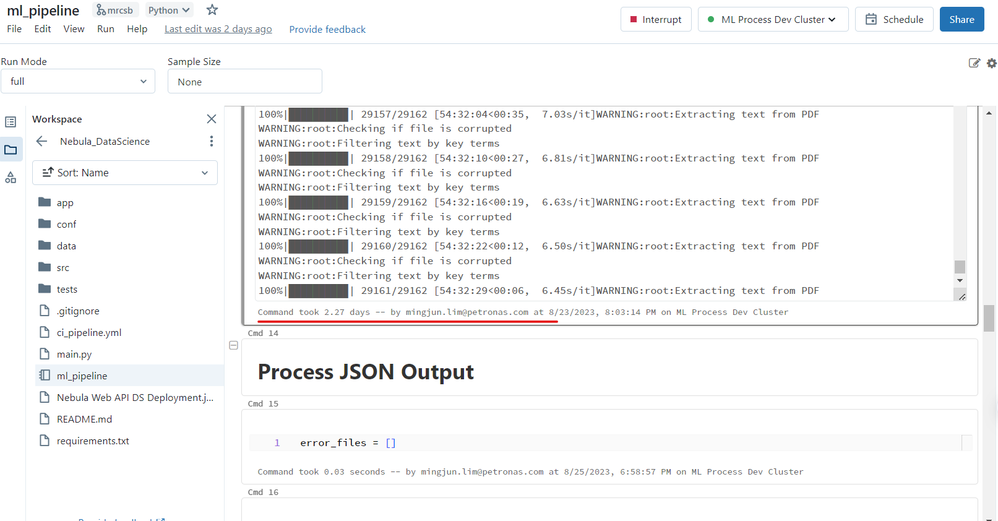Screen dimensions: 998x521
Task: Open the Run Mode dropdown
Action: 77,82
